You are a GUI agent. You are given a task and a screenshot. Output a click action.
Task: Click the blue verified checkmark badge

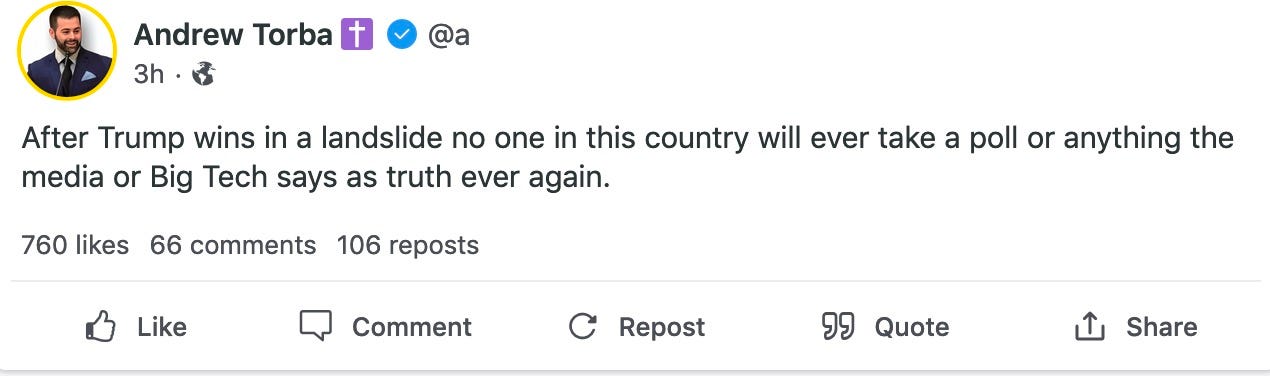tap(402, 35)
